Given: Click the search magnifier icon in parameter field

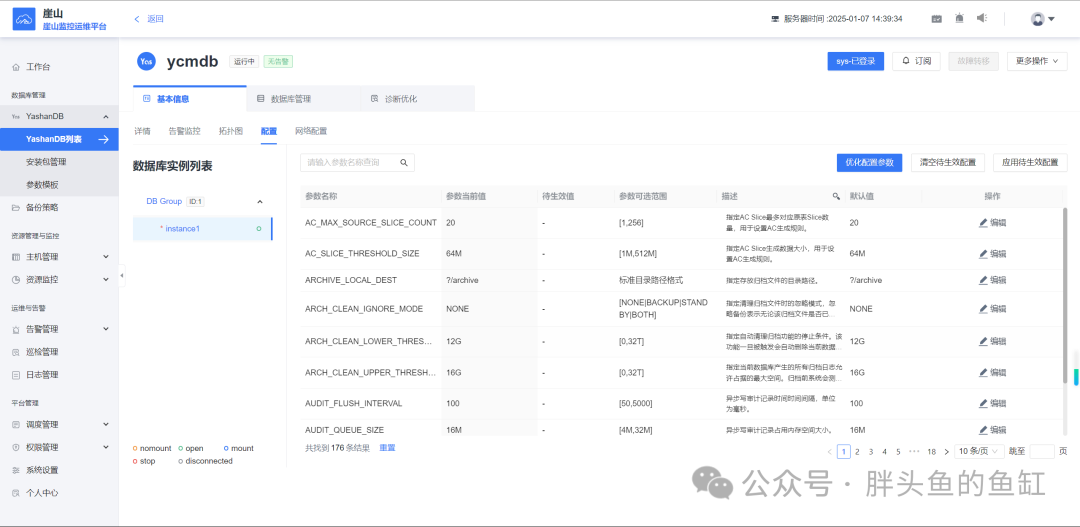Looking at the screenshot, I should coord(404,163).
